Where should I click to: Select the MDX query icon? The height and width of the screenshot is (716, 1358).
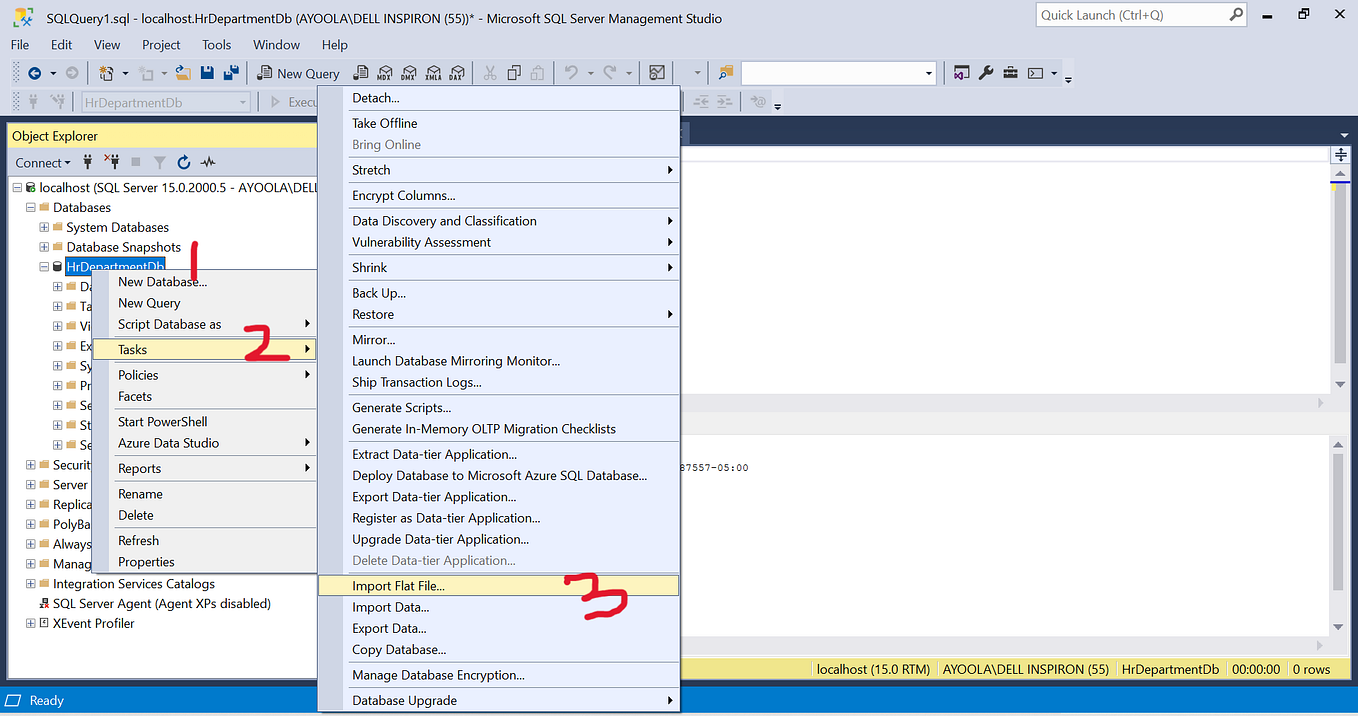click(x=385, y=73)
